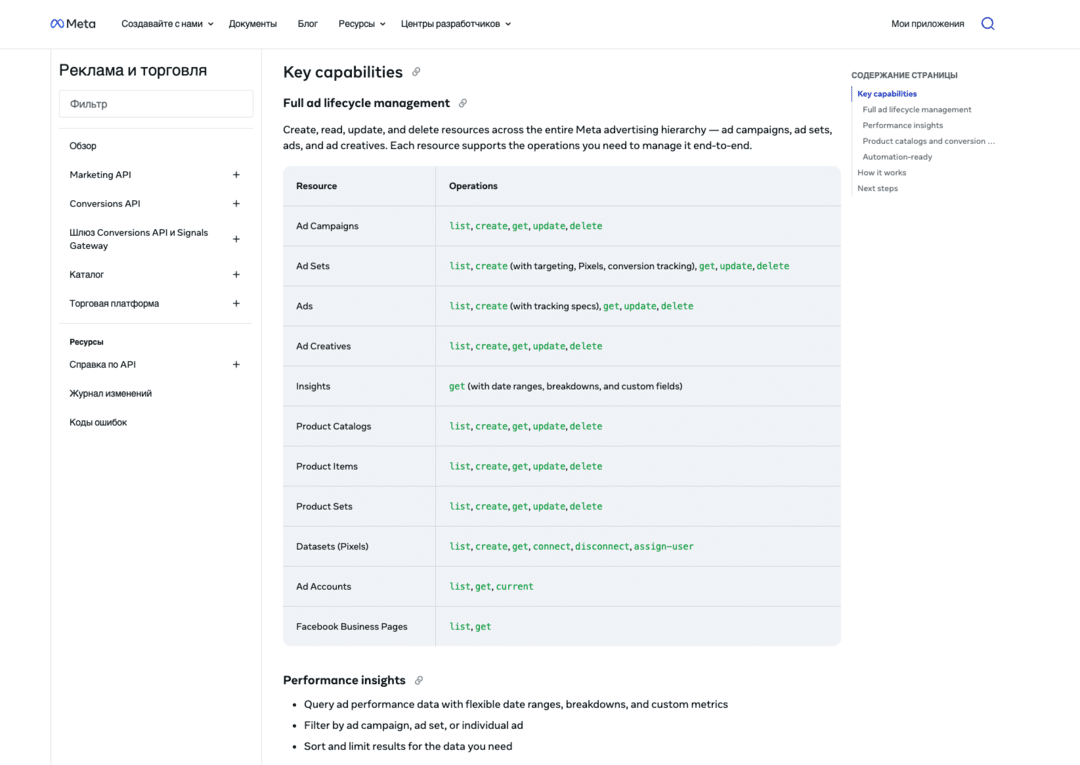Open Блог in top navigation
The height and width of the screenshot is (765, 1080).
click(x=307, y=24)
